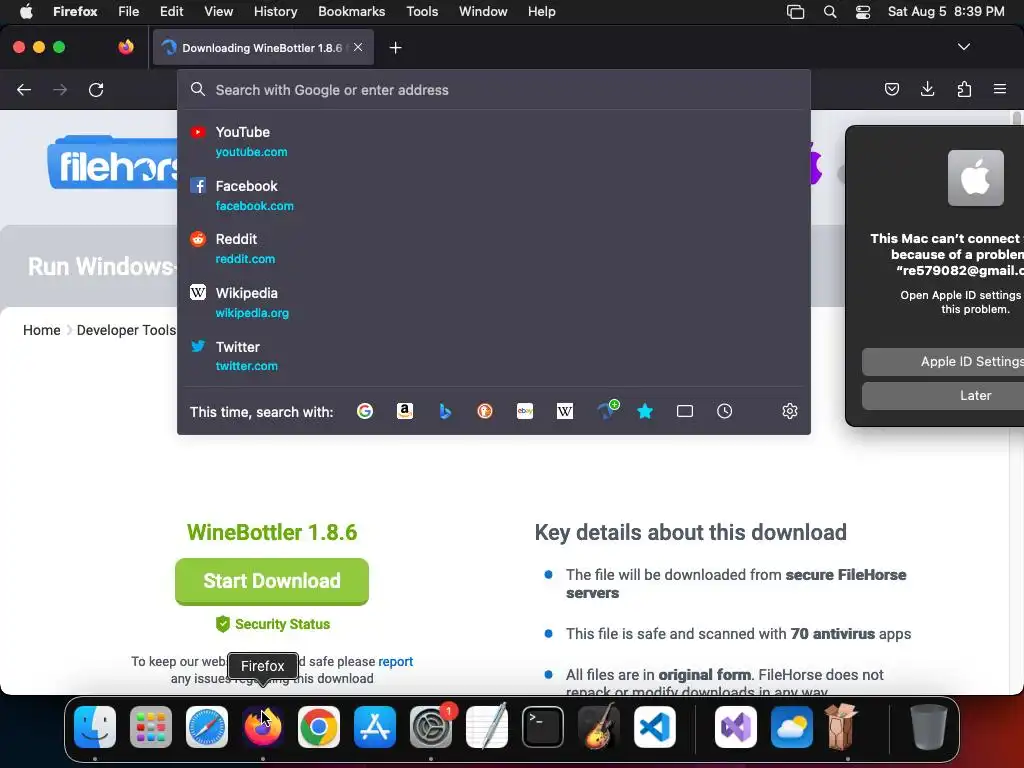
Task: Open Developer Tools breadcrumb
Action: point(126,330)
